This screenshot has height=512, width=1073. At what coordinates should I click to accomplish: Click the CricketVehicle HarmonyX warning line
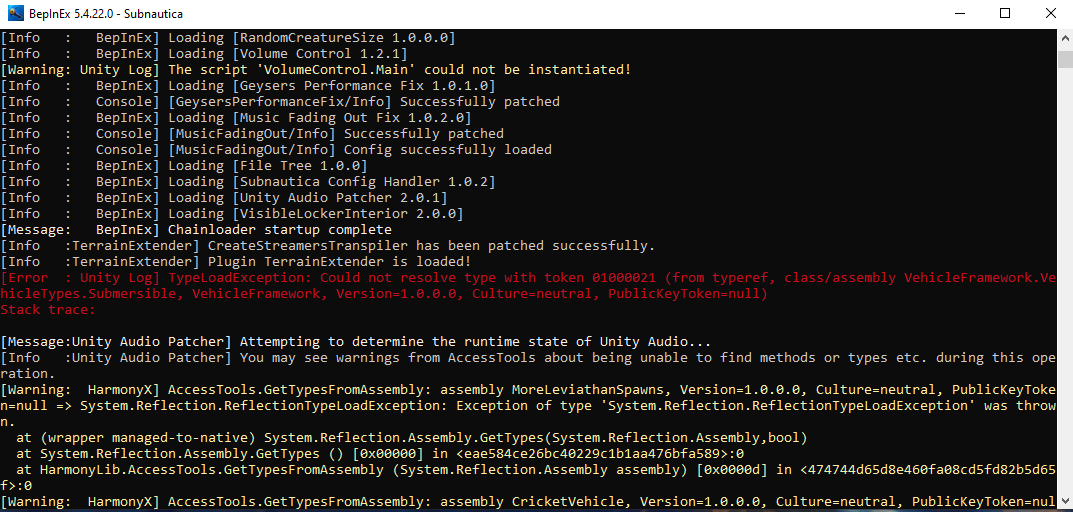click(528, 501)
